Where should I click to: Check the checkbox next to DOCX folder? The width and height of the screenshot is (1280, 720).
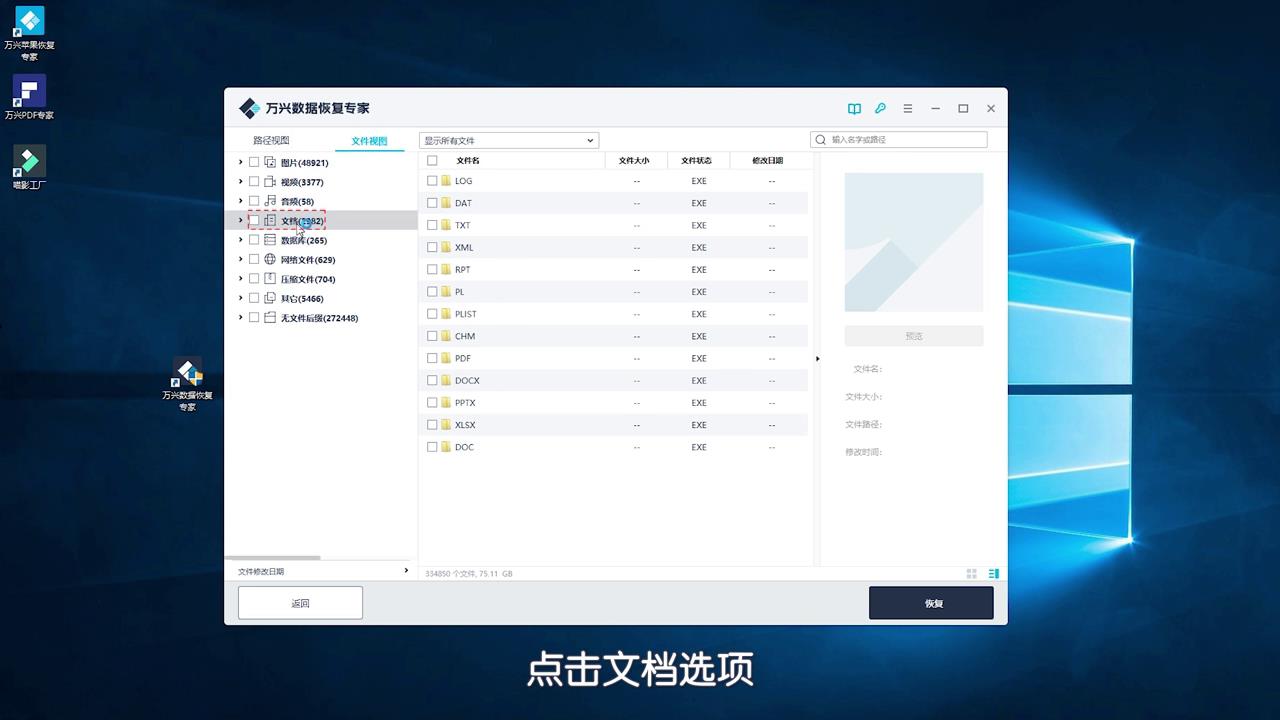[432, 380]
